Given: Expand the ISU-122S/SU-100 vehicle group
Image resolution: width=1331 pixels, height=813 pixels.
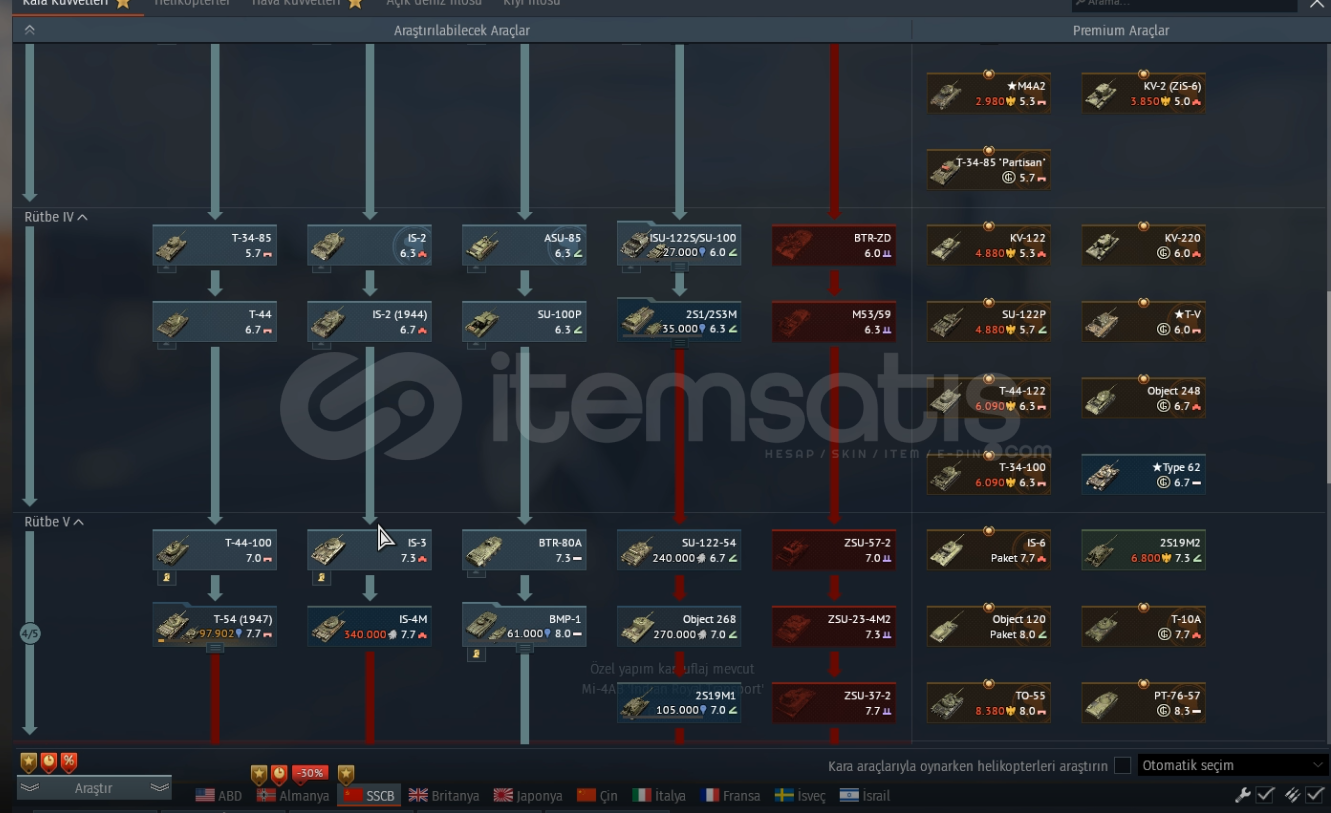Looking at the screenshot, I should (679, 268).
